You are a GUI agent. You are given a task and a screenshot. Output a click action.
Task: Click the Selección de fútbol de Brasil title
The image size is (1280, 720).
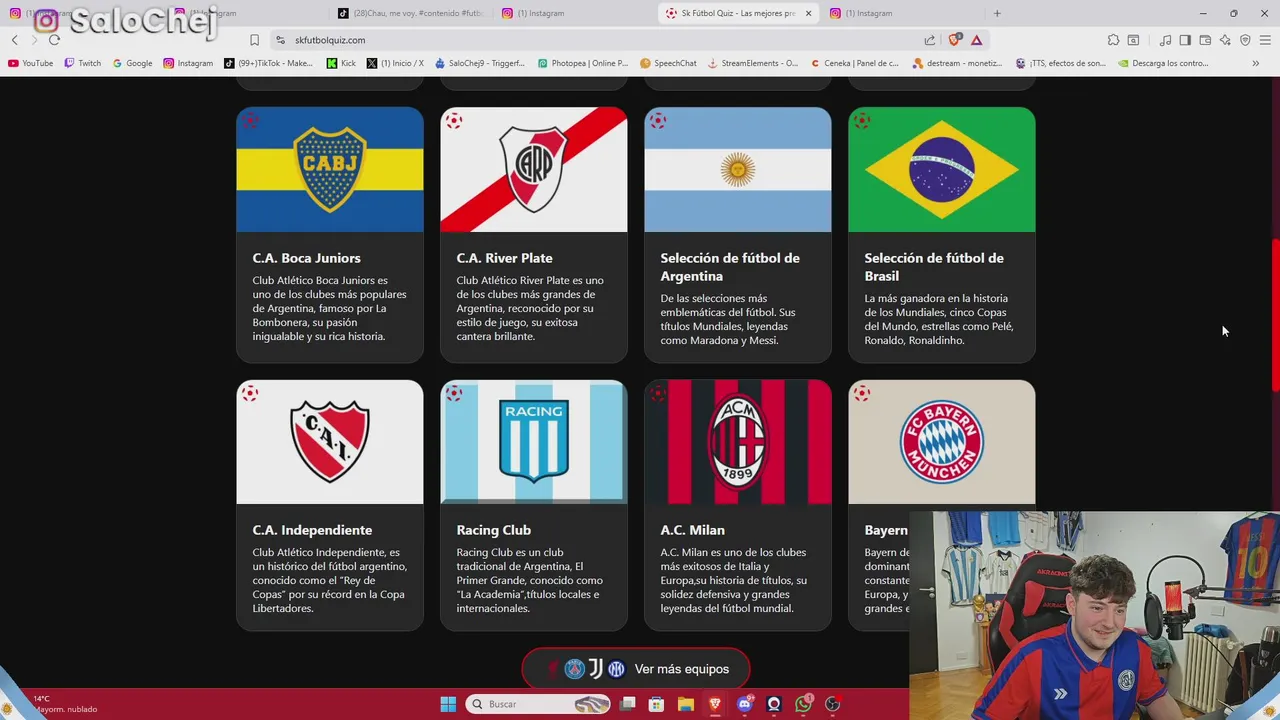click(x=934, y=267)
